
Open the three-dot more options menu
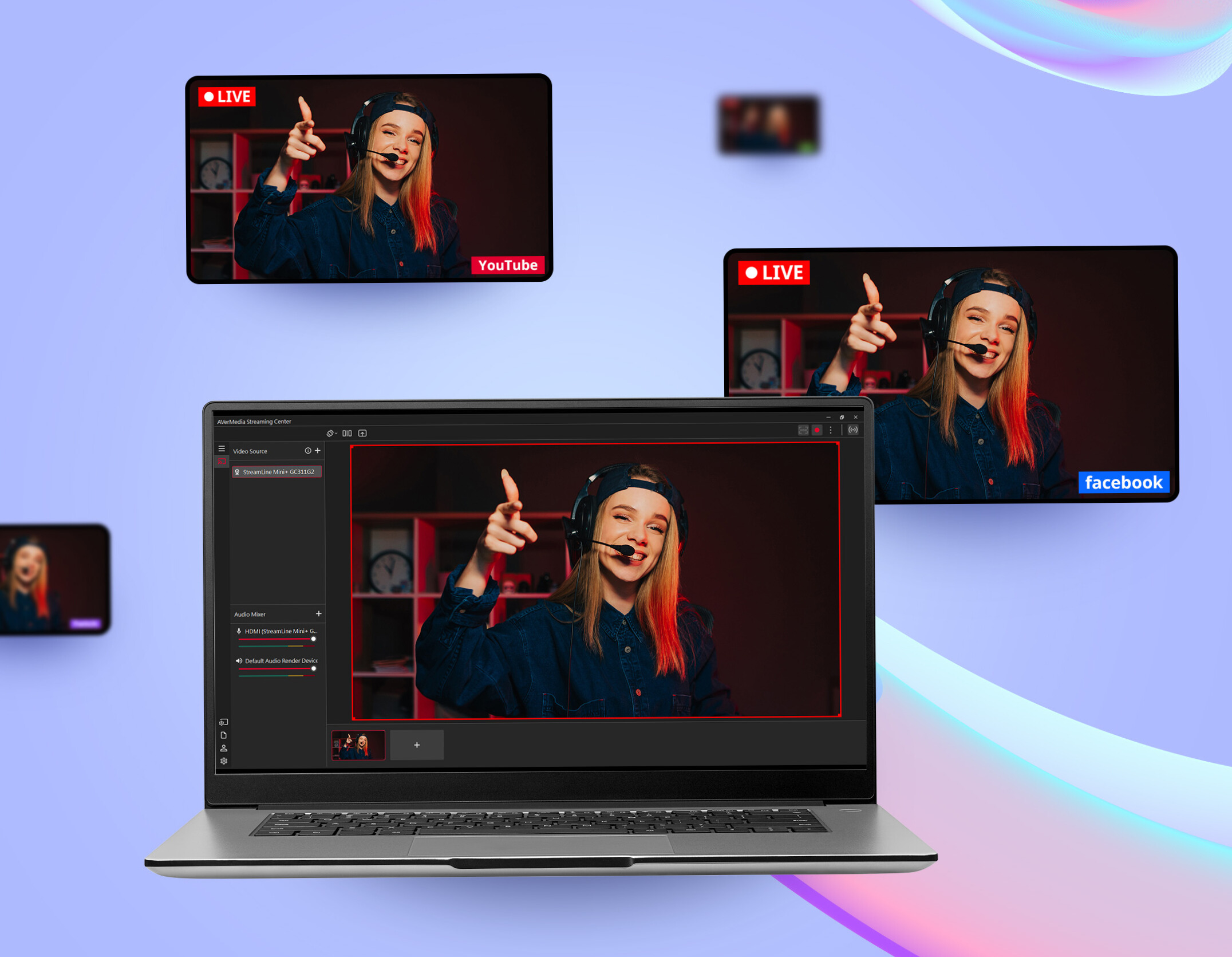tap(831, 430)
